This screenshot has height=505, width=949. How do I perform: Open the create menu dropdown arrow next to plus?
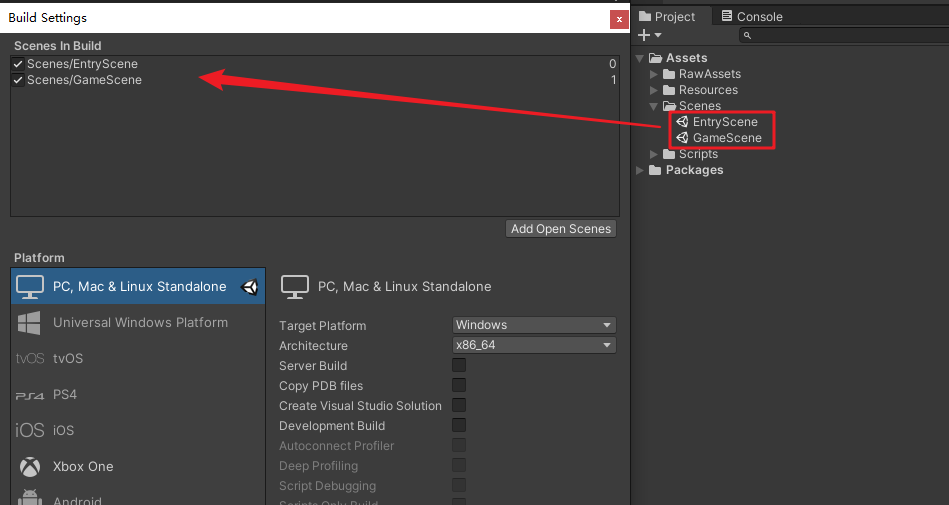point(658,35)
